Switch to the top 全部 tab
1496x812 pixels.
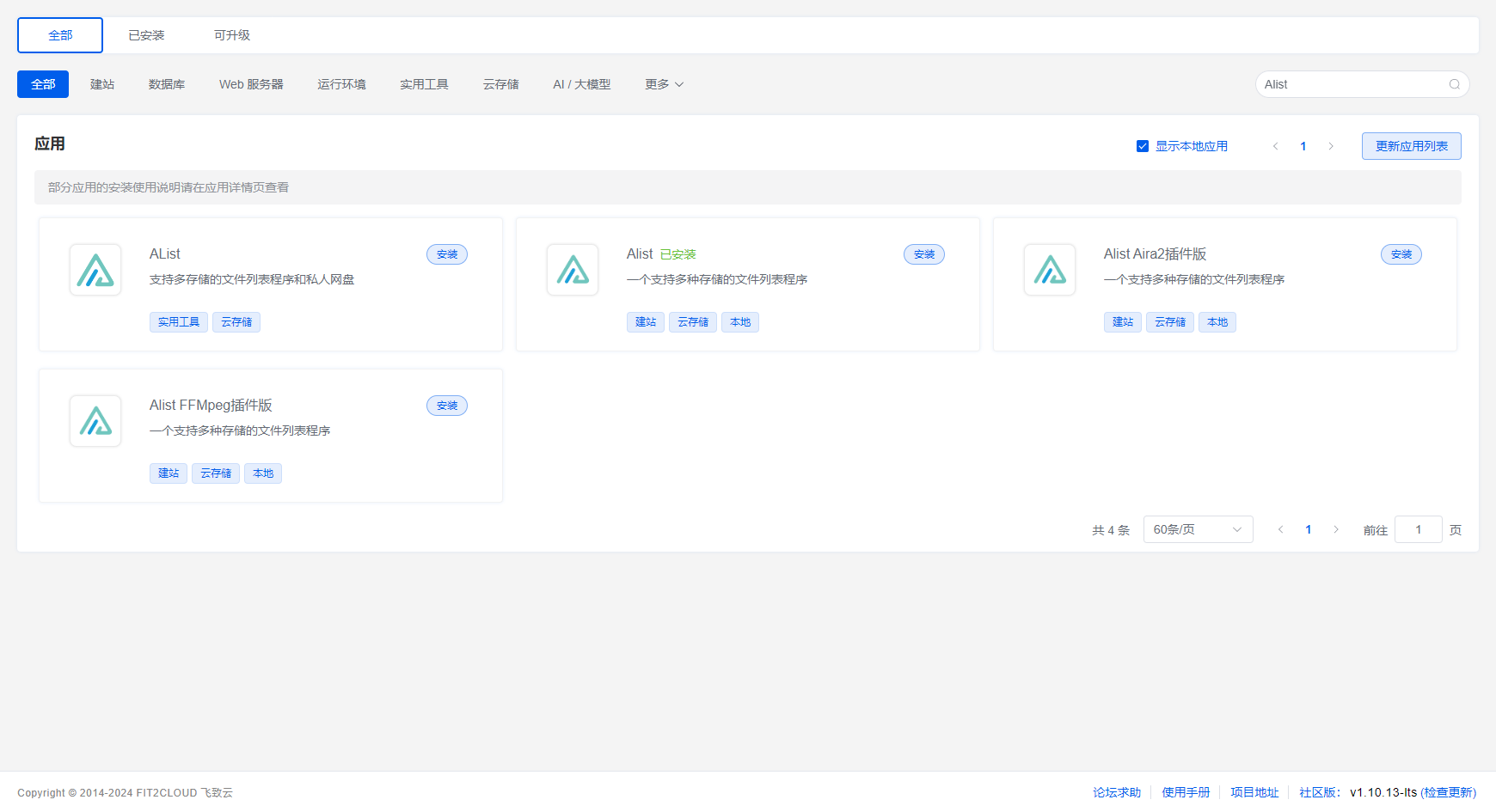[60, 35]
